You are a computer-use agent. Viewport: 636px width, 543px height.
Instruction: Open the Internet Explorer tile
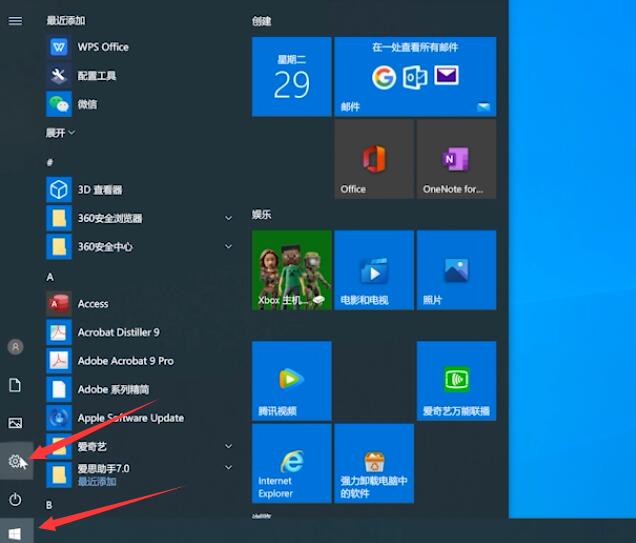(292, 464)
